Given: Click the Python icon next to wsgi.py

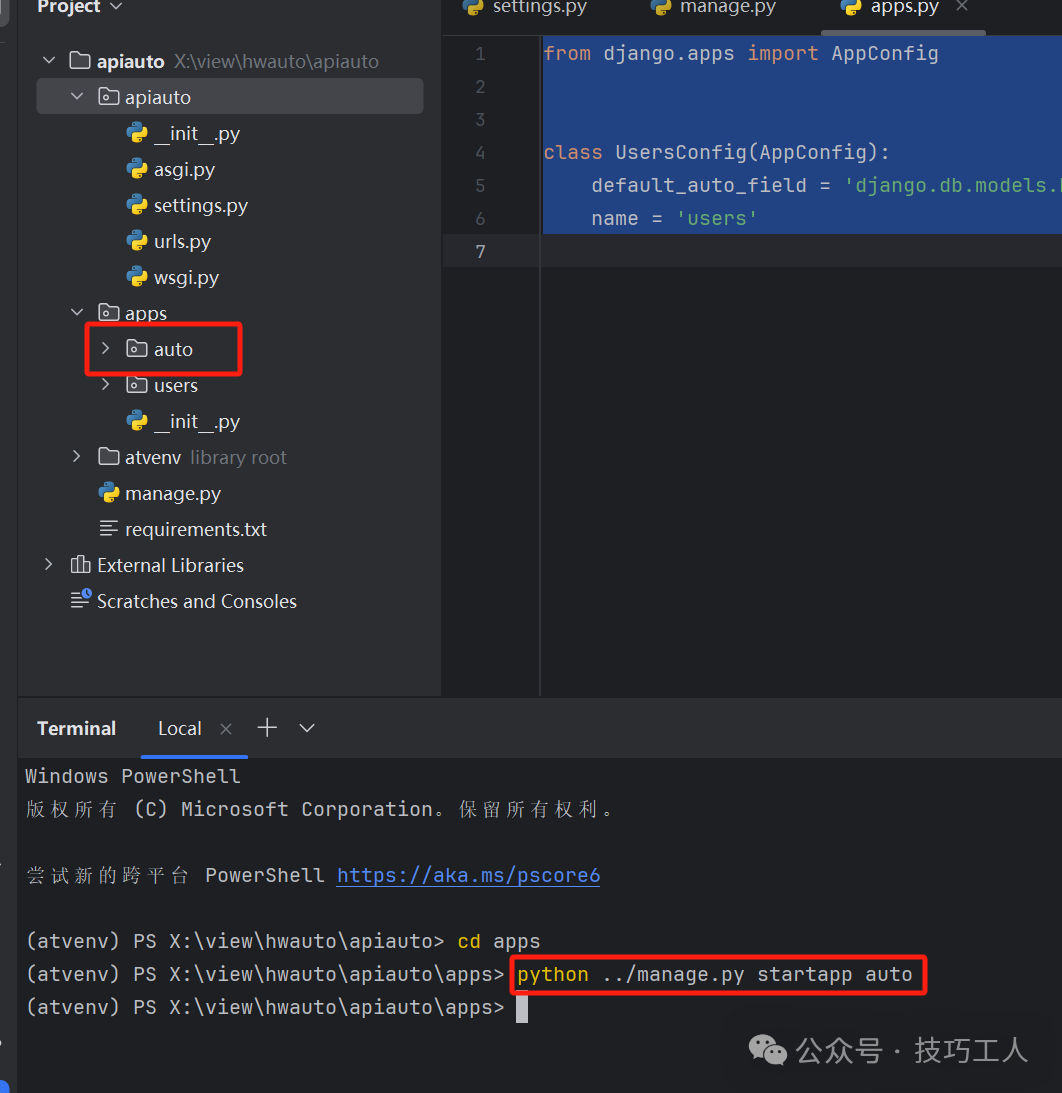Looking at the screenshot, I should tap(137, 277).
